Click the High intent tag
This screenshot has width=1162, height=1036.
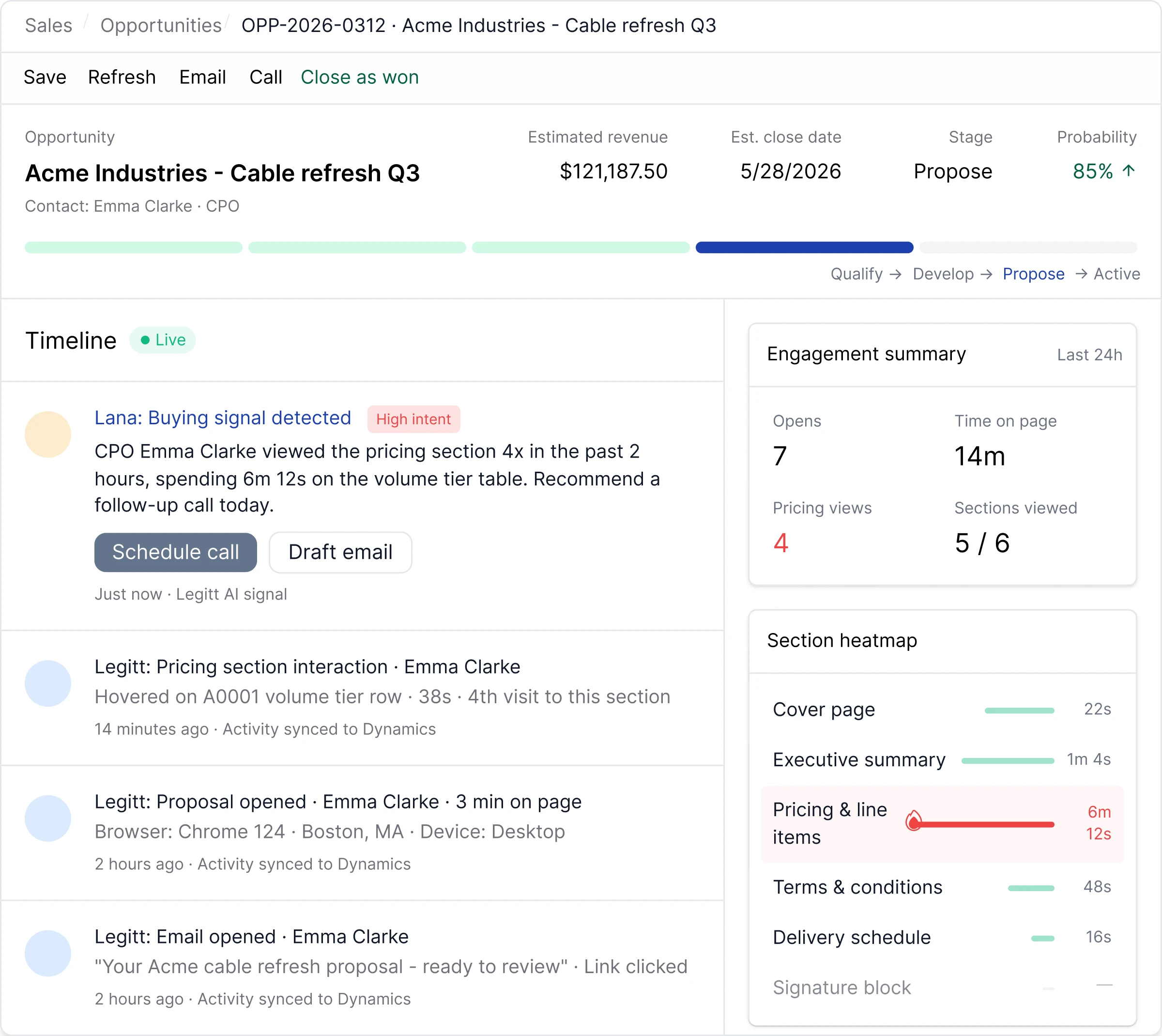[x=413, y=419]
